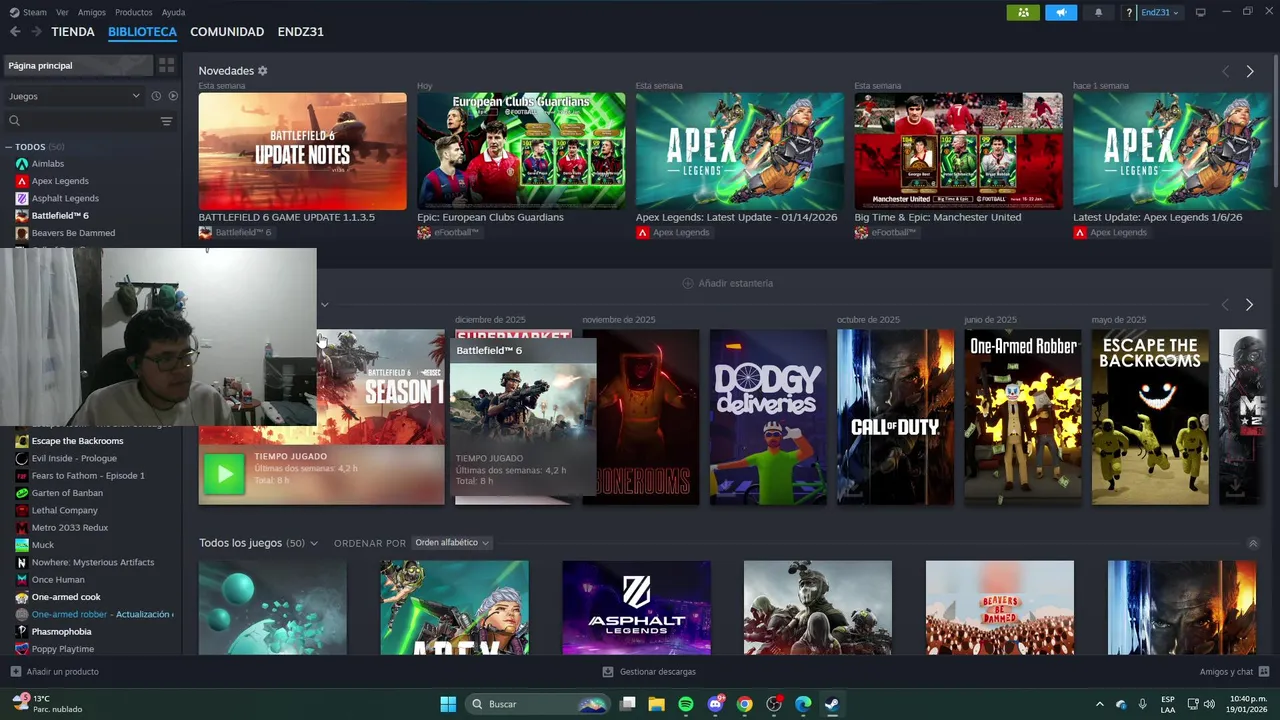Open One-Armed Robber game cover
The width and height of the screenshot is (1280, 720).
coord(1022,417)
